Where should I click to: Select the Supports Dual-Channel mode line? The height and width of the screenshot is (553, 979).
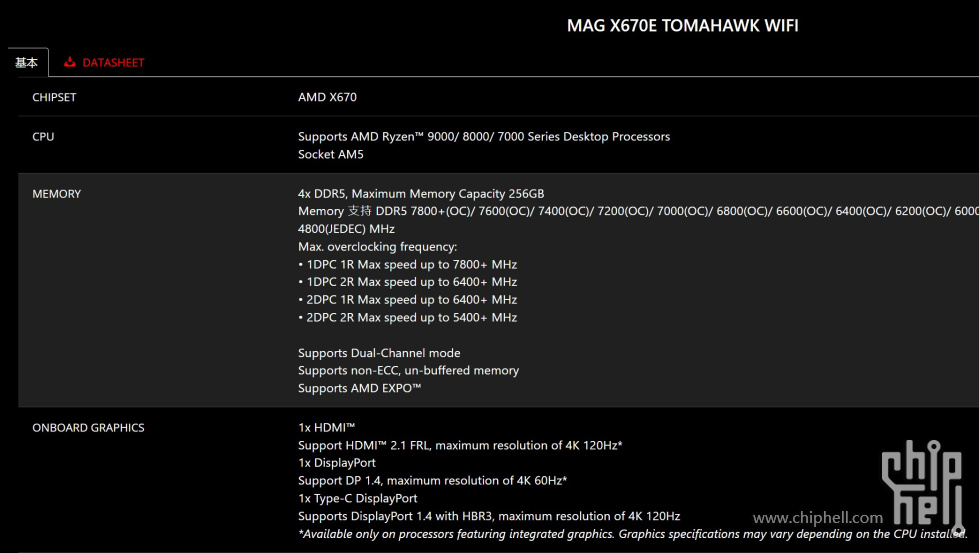[379, 353]
